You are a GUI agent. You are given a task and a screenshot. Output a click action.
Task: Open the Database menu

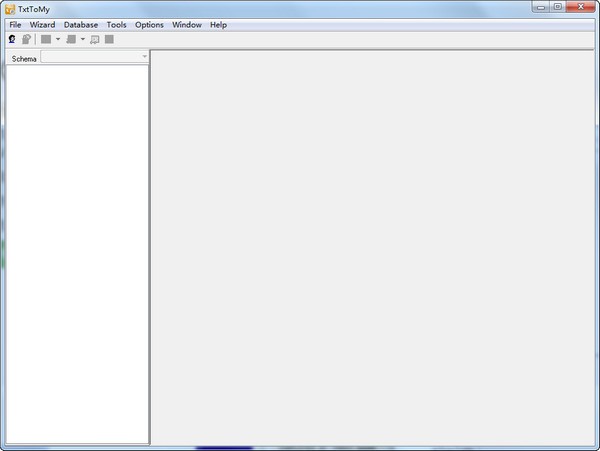pos(81,24)
